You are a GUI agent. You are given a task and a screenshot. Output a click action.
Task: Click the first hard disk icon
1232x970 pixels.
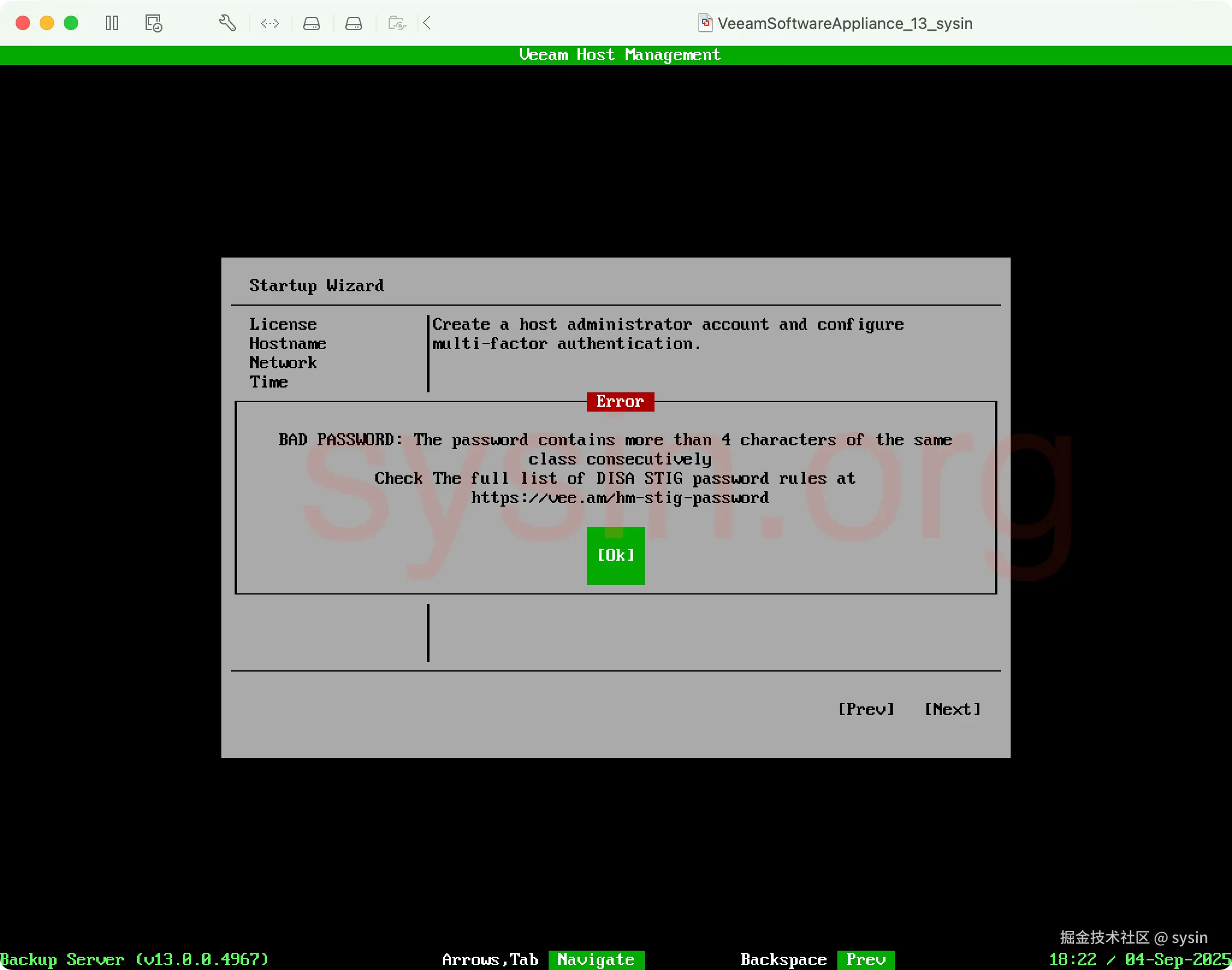pos(311,23)
